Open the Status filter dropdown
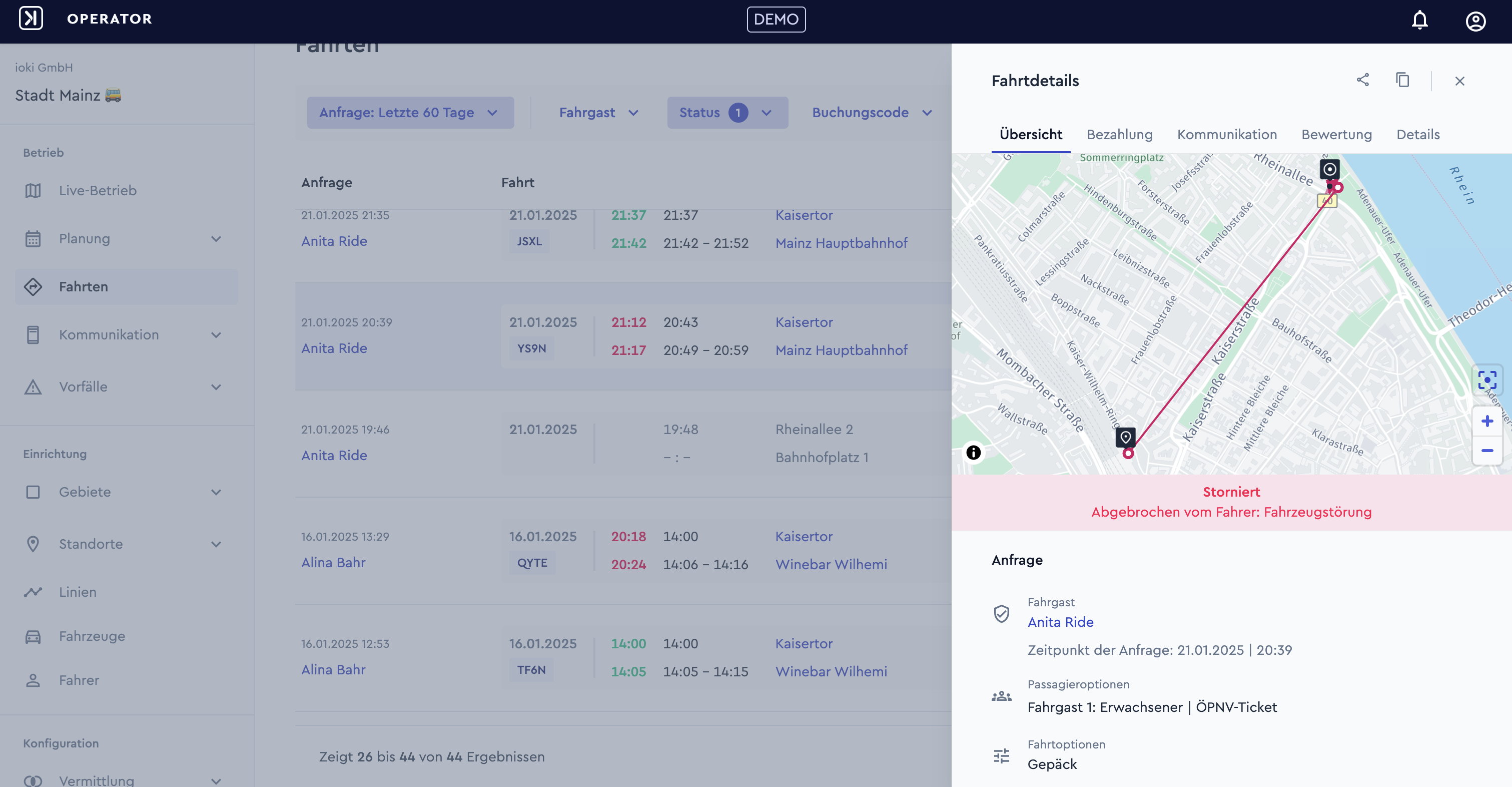Screen dimensions: 1512x787 727,112
